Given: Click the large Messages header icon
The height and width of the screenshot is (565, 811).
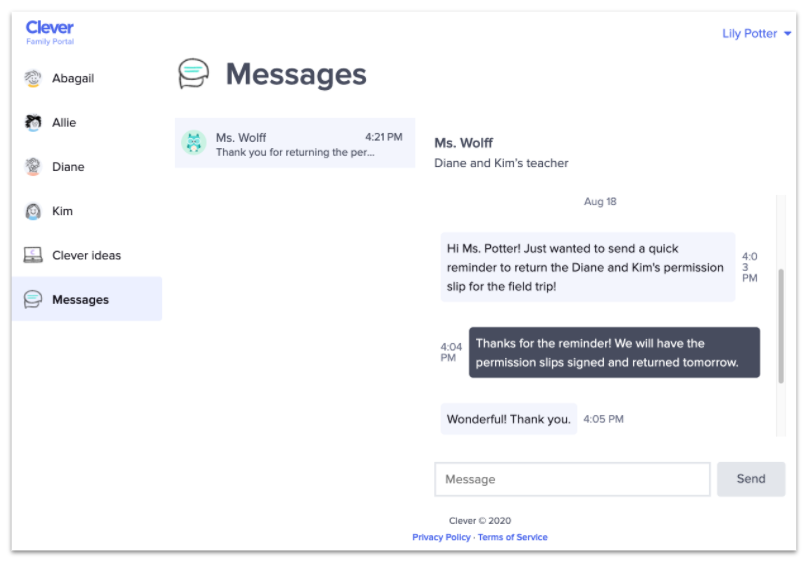Looking at the screenshot, I should [x=194, y=73].
